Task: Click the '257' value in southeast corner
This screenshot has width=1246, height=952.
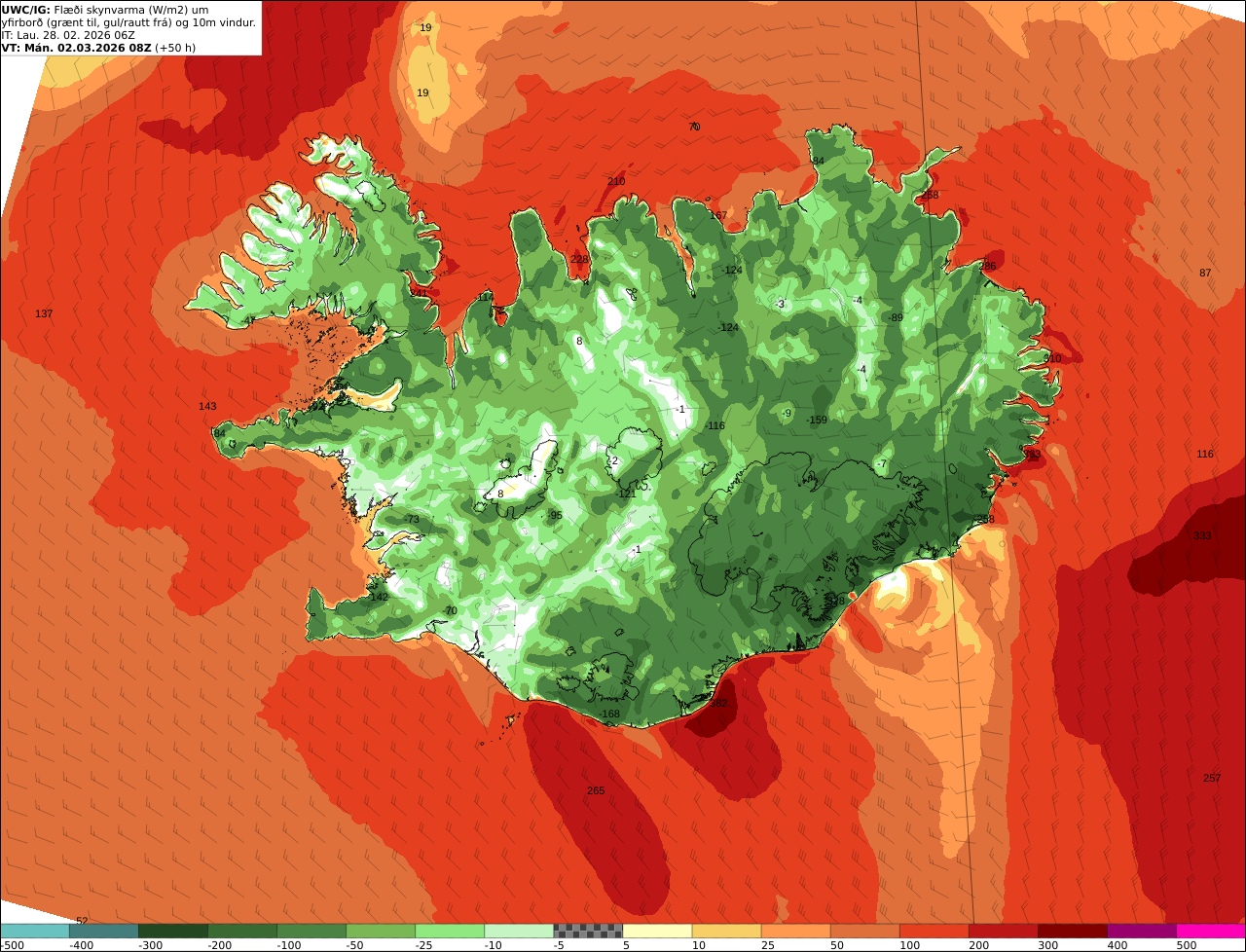Action: (x=1212, y=778)
